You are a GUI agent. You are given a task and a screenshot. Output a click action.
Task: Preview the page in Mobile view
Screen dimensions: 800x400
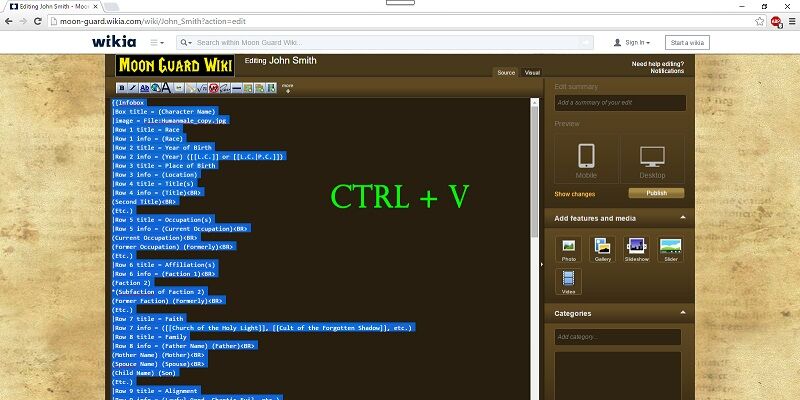coord(586,159)
